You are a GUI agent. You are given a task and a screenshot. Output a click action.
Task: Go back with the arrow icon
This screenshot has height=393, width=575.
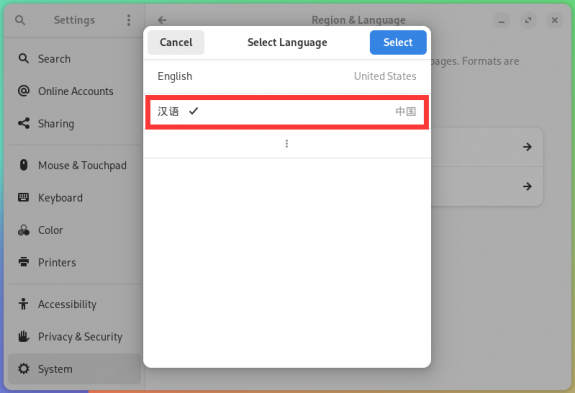coord(162,20)
